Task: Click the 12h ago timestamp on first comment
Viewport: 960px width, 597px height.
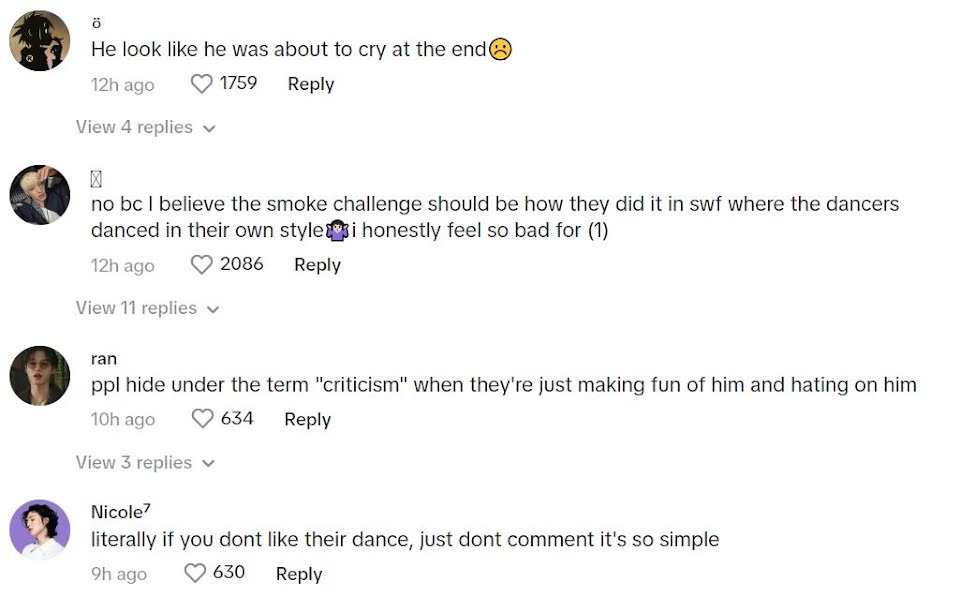Action: (122, 84)
